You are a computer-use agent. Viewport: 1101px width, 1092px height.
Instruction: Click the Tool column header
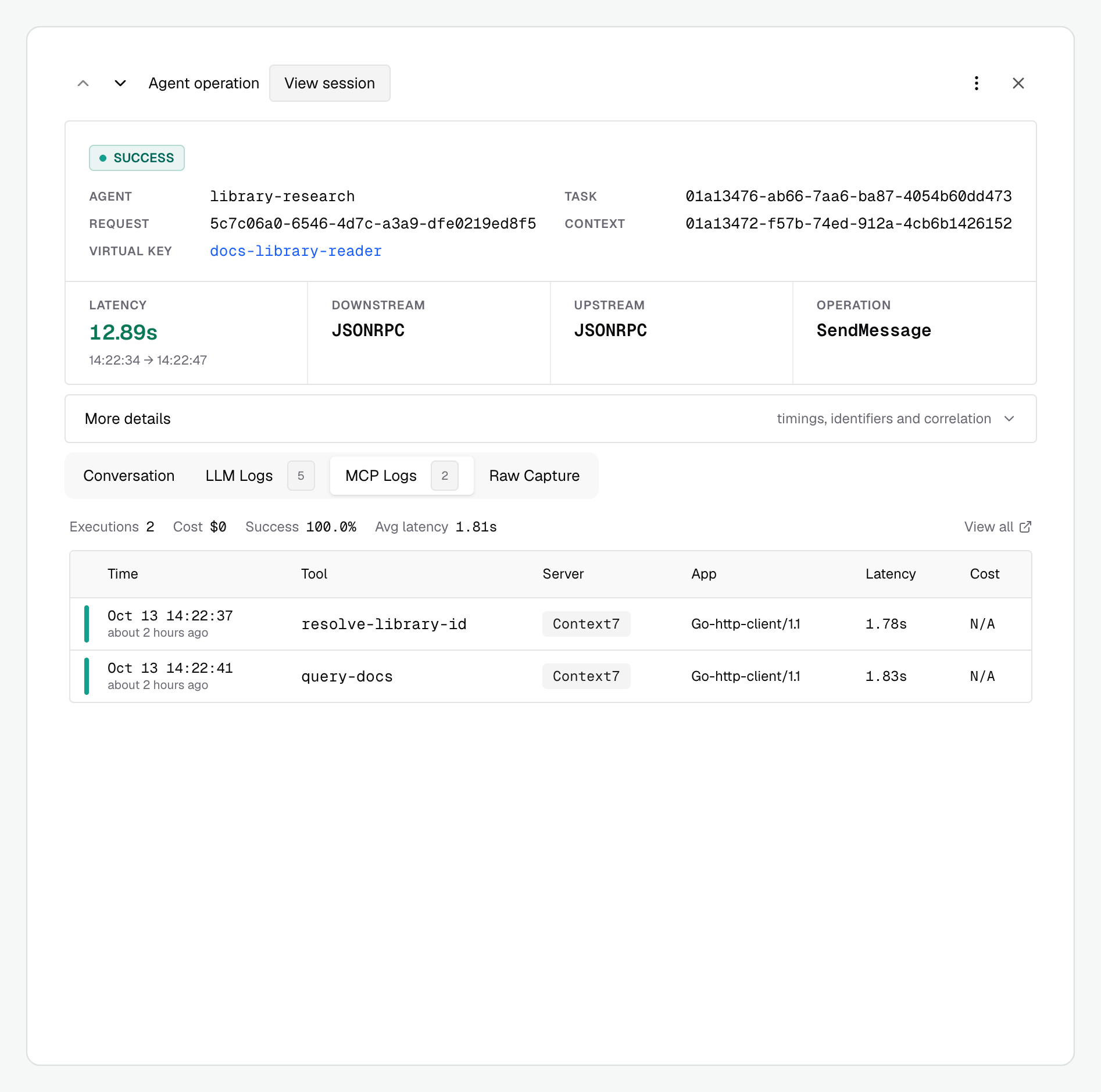tap(314, 574)
